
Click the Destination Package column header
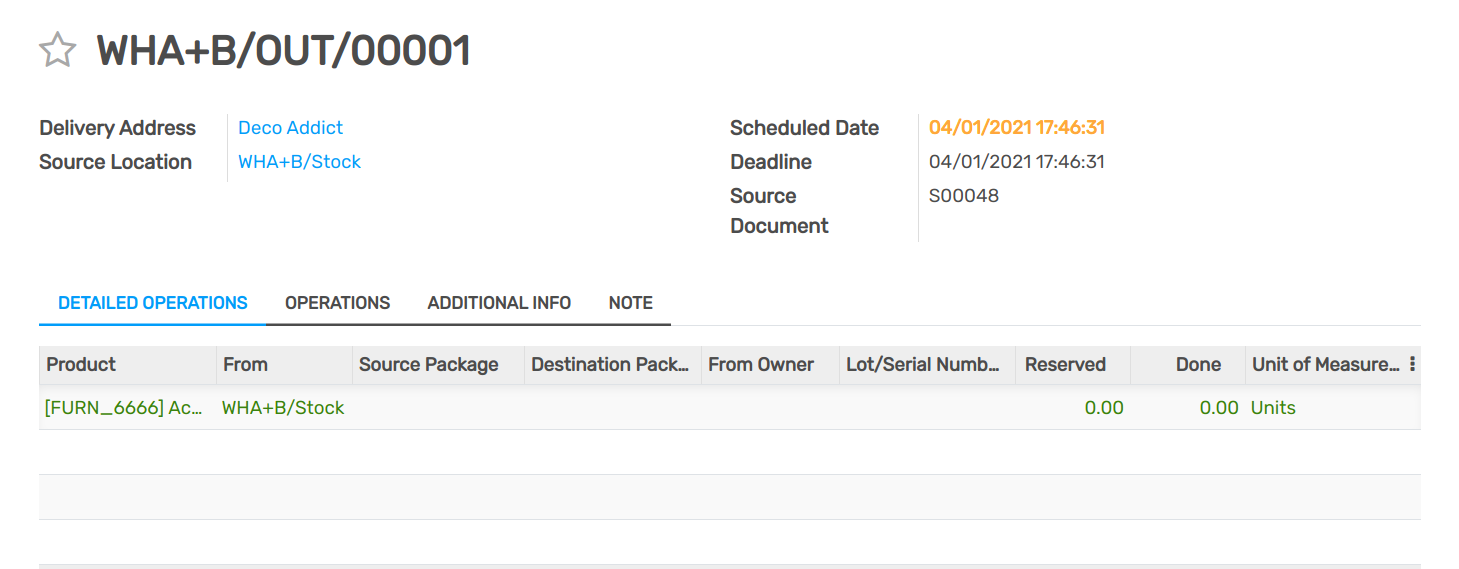(x=610, y=365)
